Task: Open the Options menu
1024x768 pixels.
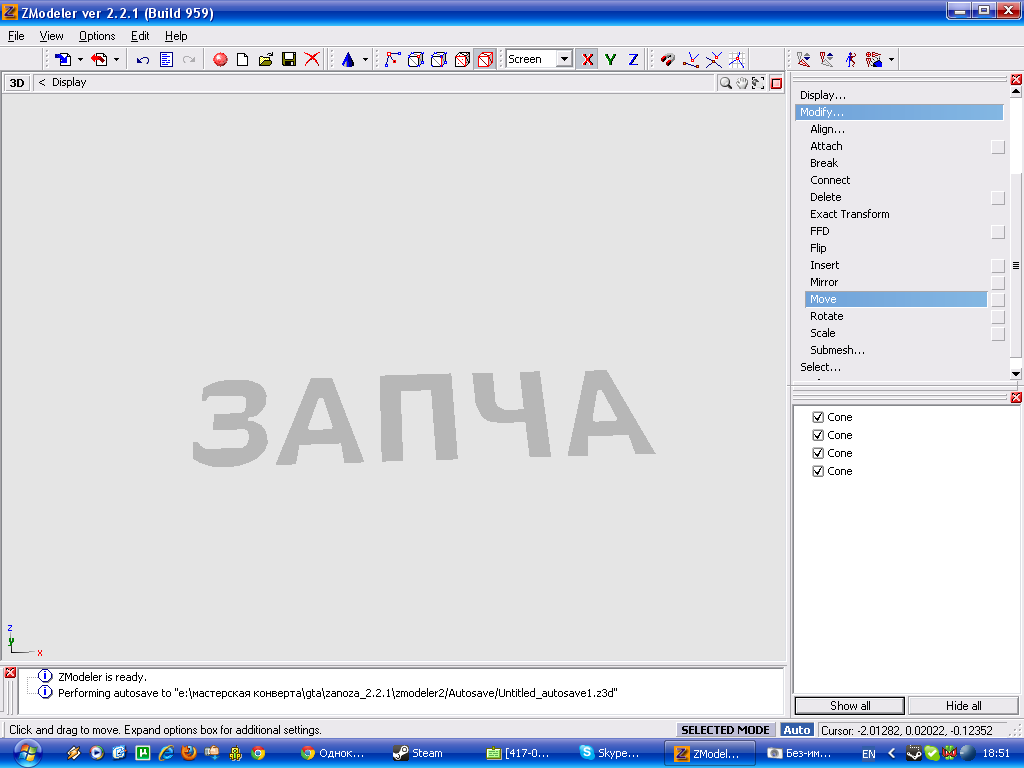Action: tap(97, 36)
